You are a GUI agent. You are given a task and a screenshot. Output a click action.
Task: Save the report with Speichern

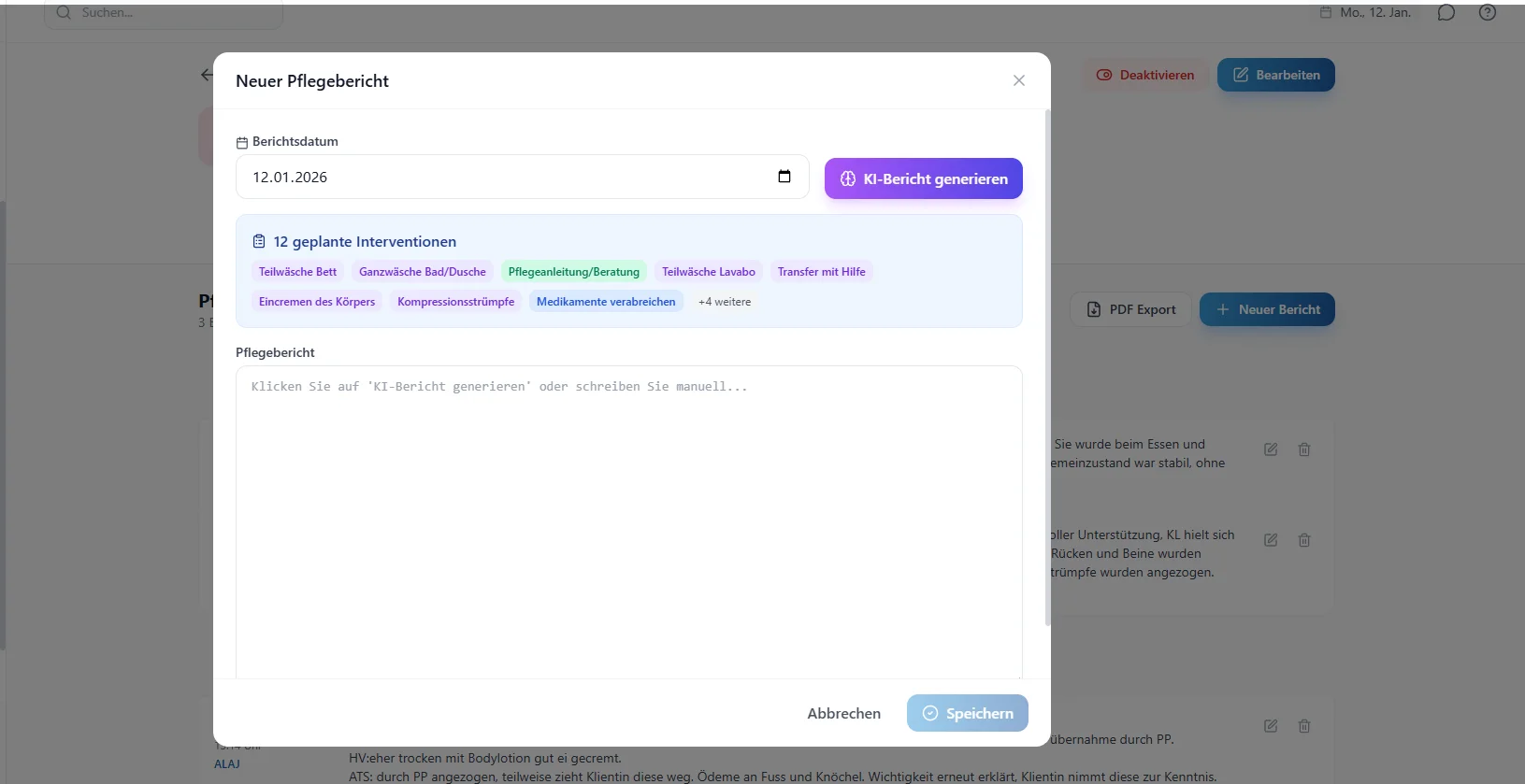pyautogui.click(x=968, y=713)
